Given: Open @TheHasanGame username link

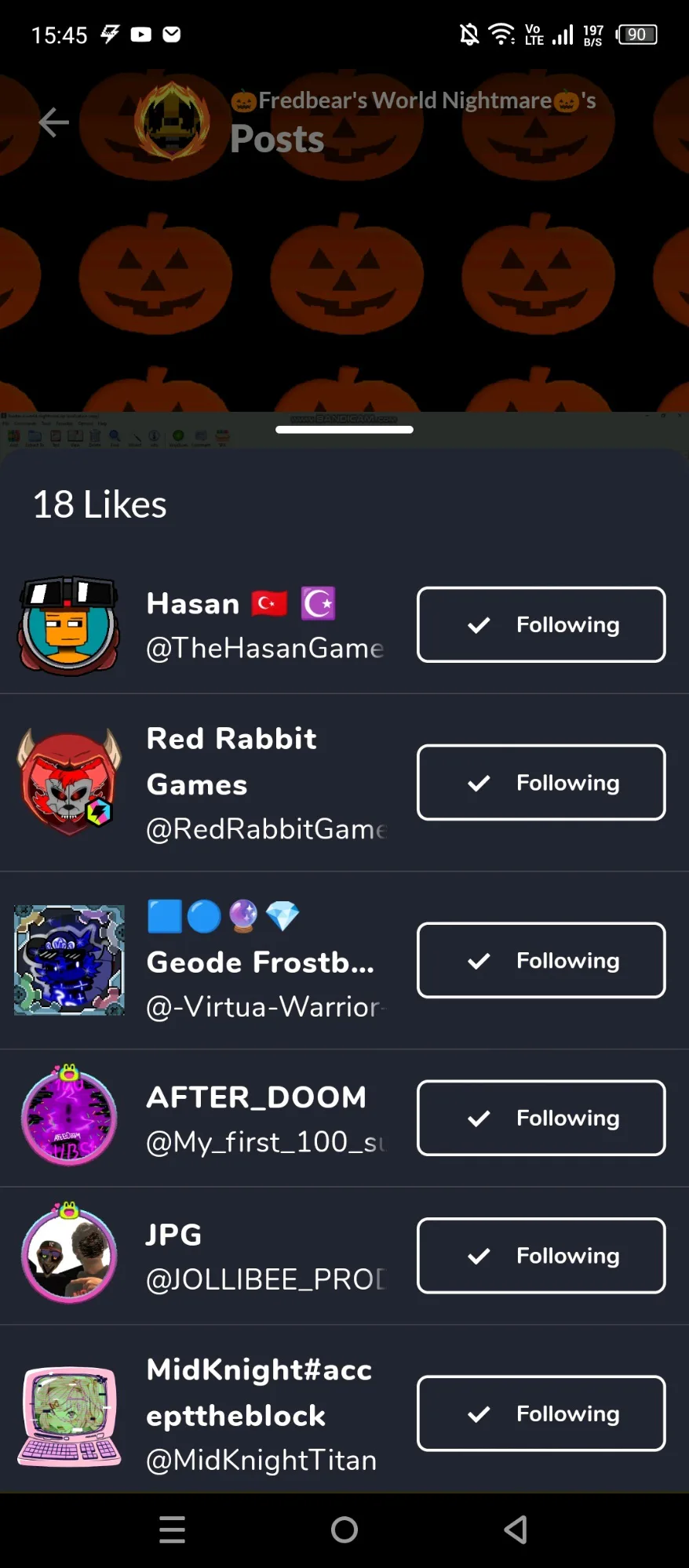Looking at the screenshot, I should tap(264, 648).
